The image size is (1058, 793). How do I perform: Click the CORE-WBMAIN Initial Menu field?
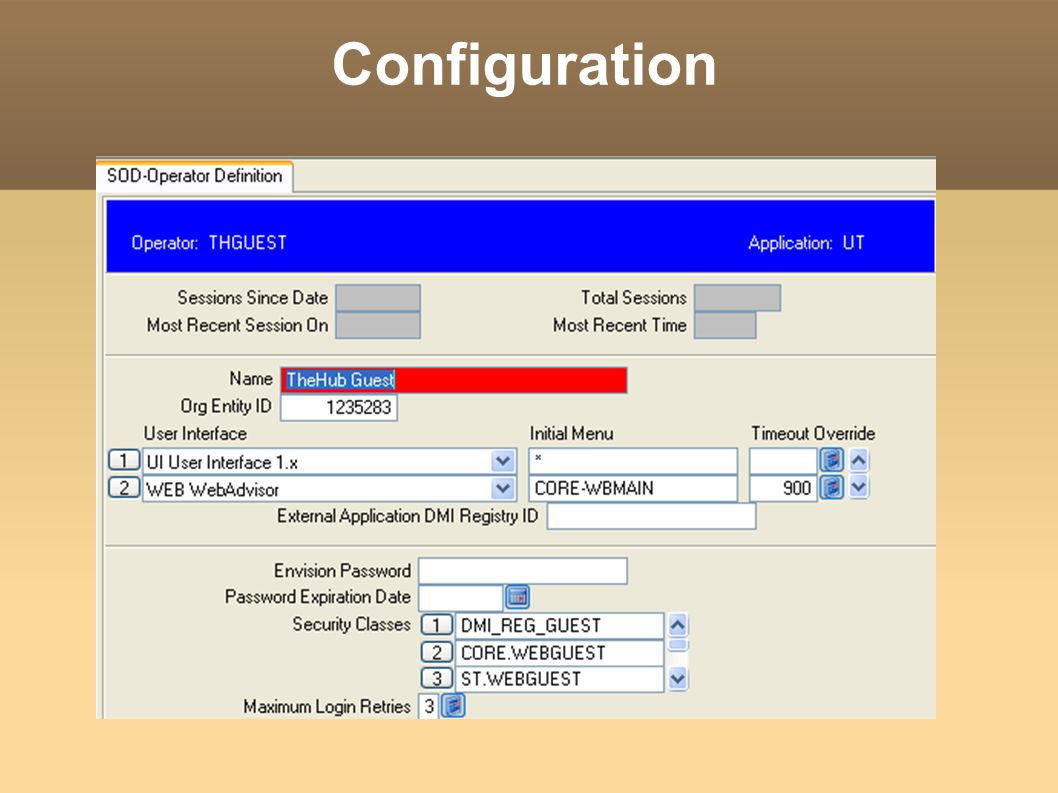pos(633,488)
